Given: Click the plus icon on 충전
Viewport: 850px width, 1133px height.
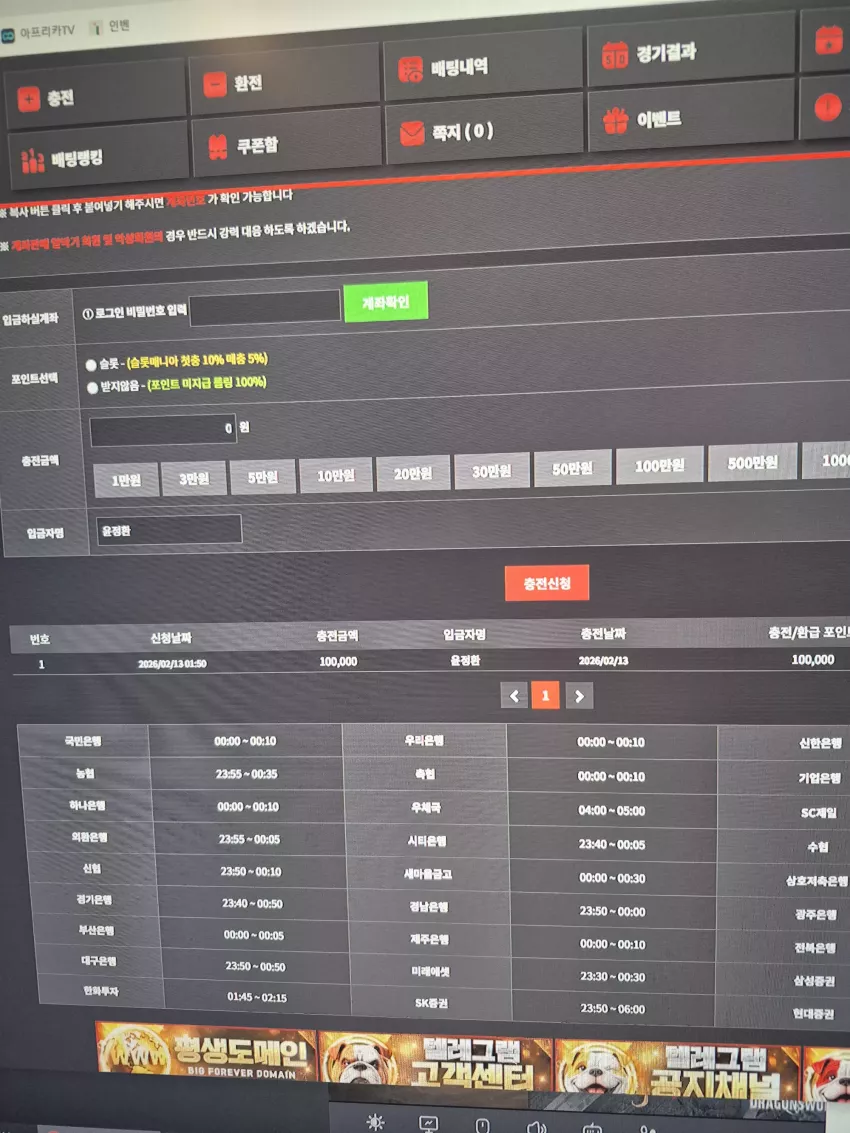Looking at the screenshot, I should point(29,99).
